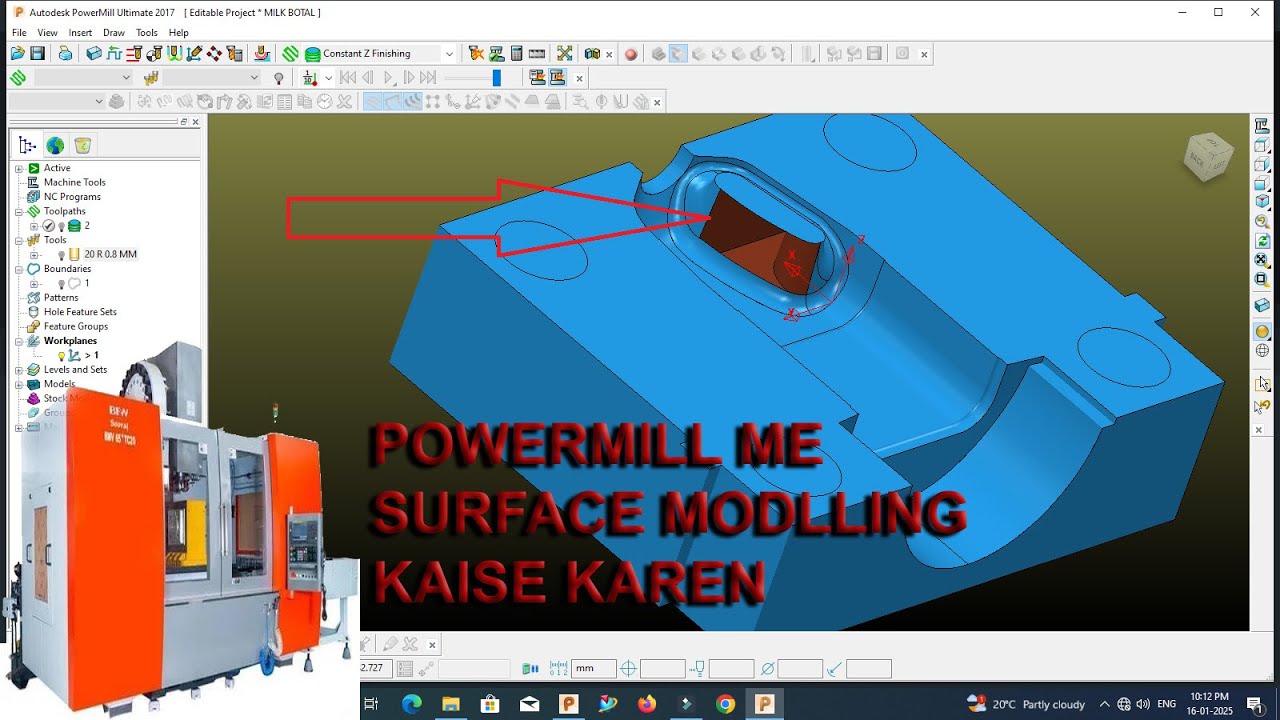Open Google Chrome from taskbar
The width and height of the screenshot is (1280, 720).
[x=725, y=704]
